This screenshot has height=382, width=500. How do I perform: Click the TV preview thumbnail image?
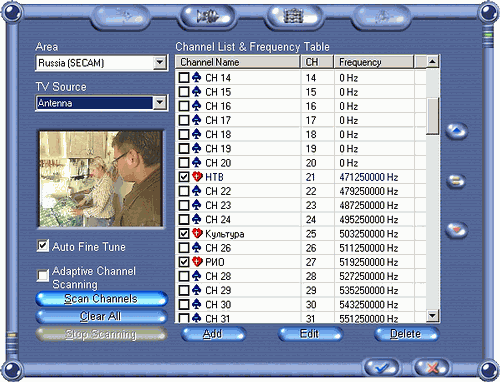(x=101, y=179)
